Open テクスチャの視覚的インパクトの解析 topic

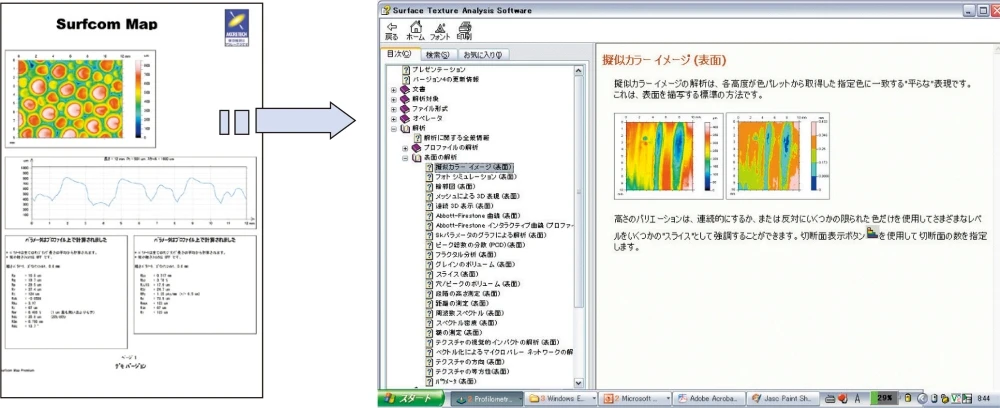[x=497, y=342]
